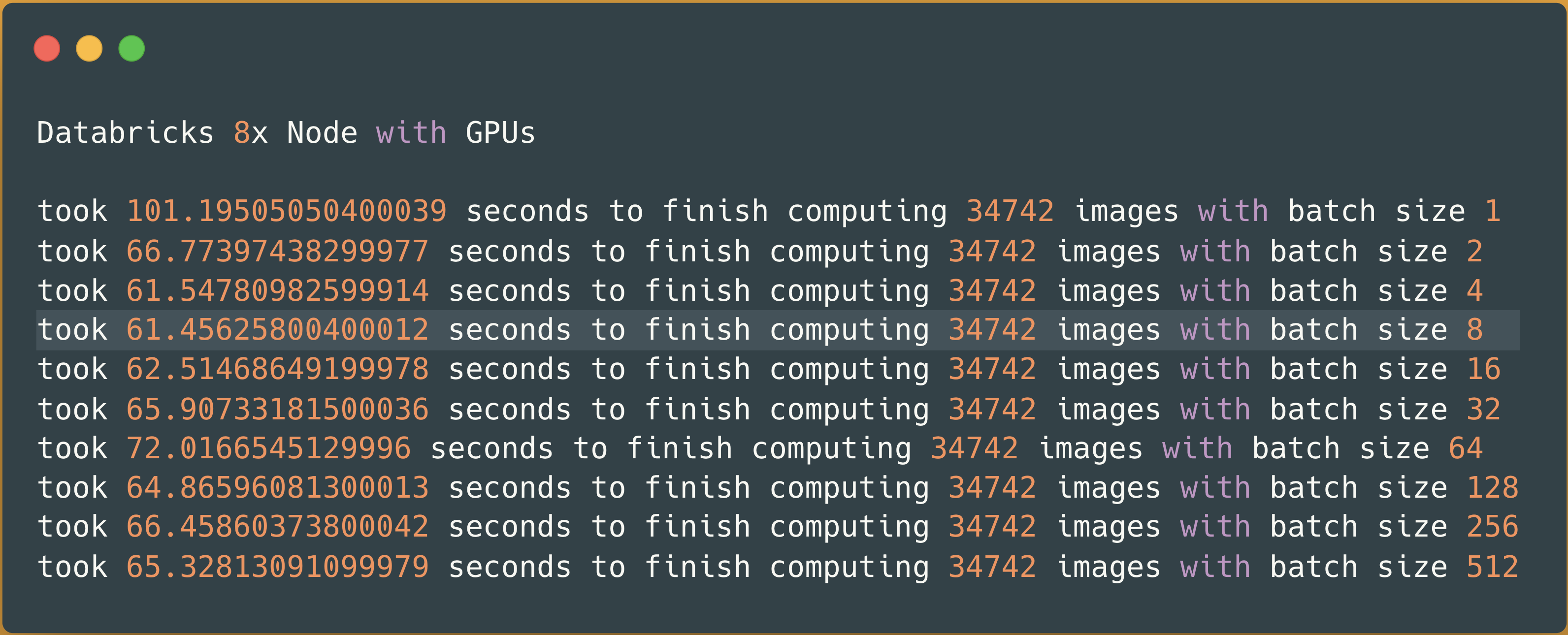Click the purple 'with' in the title

tap(411, 133)
